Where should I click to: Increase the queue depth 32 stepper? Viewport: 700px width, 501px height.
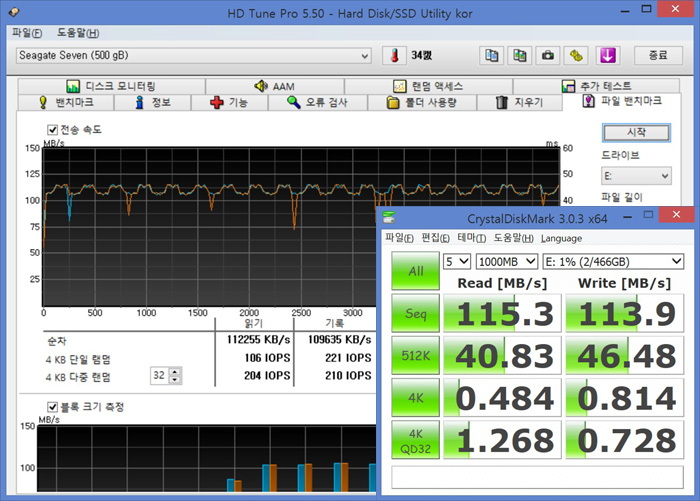[x=175, y=372]
